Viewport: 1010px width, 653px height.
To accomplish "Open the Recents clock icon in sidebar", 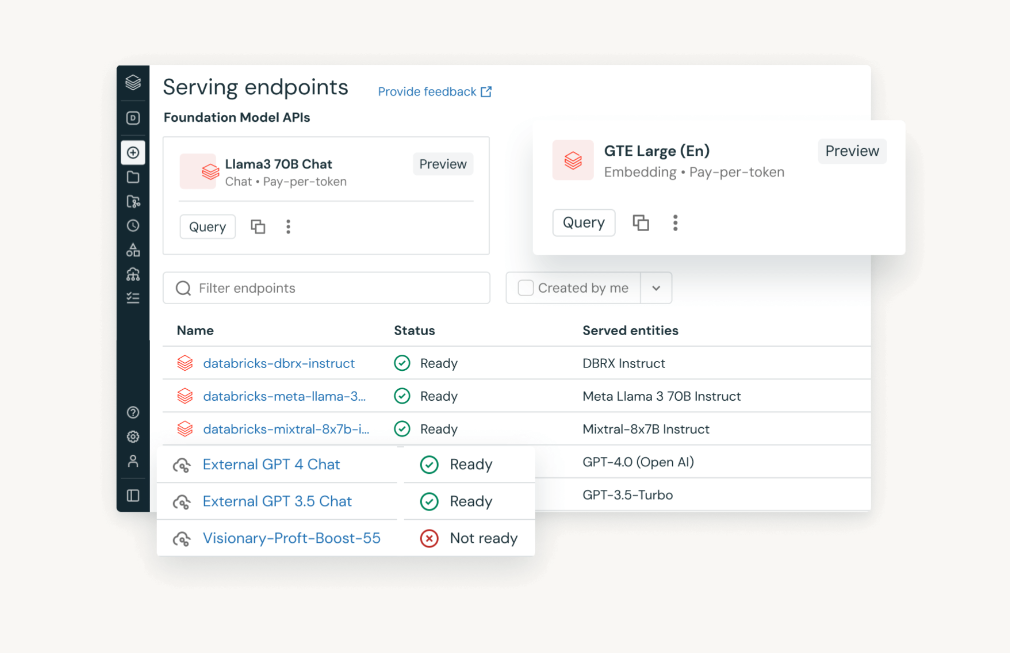I will [133, 226].
